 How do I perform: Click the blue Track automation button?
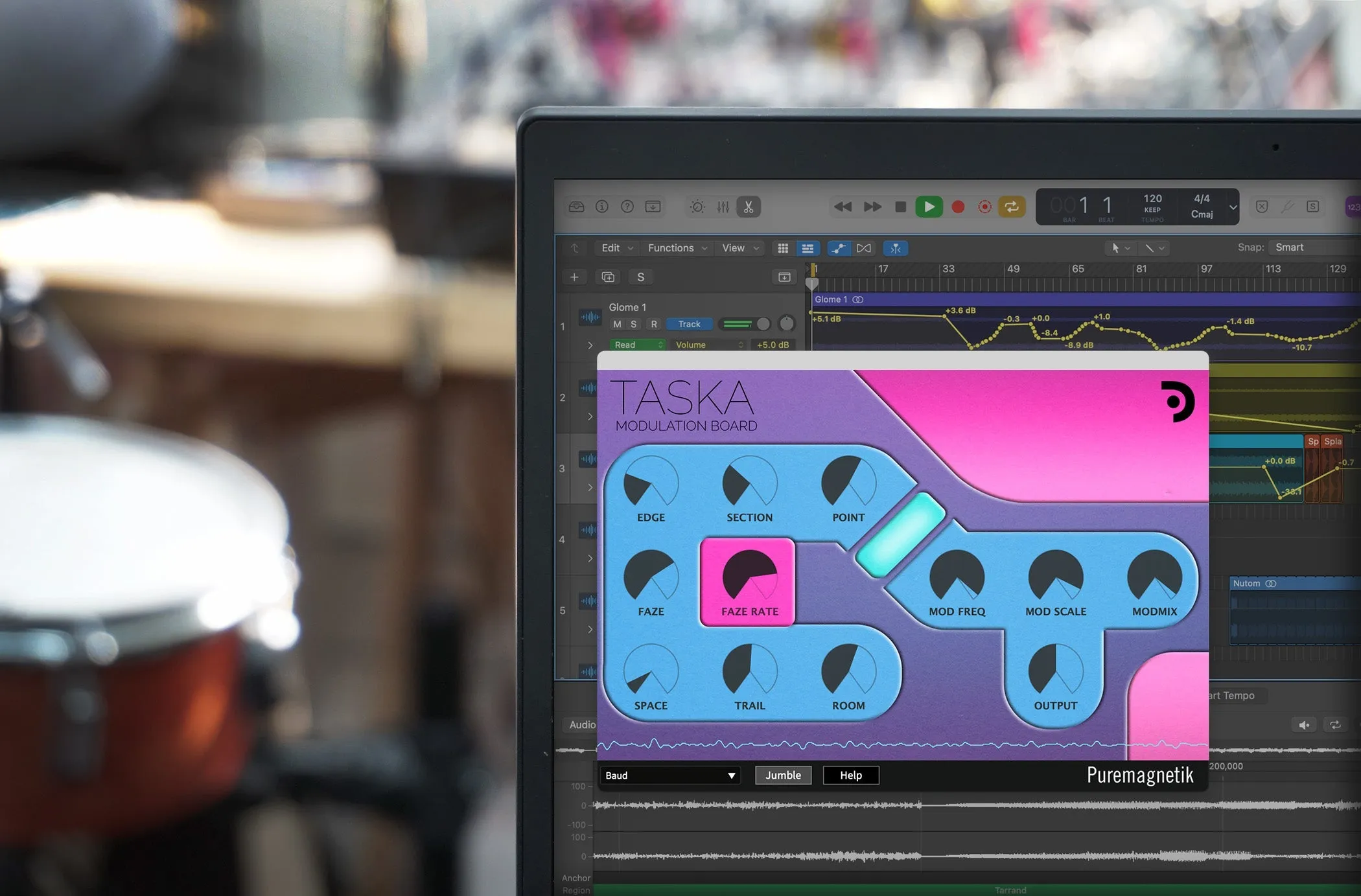[x=690, y=324]
